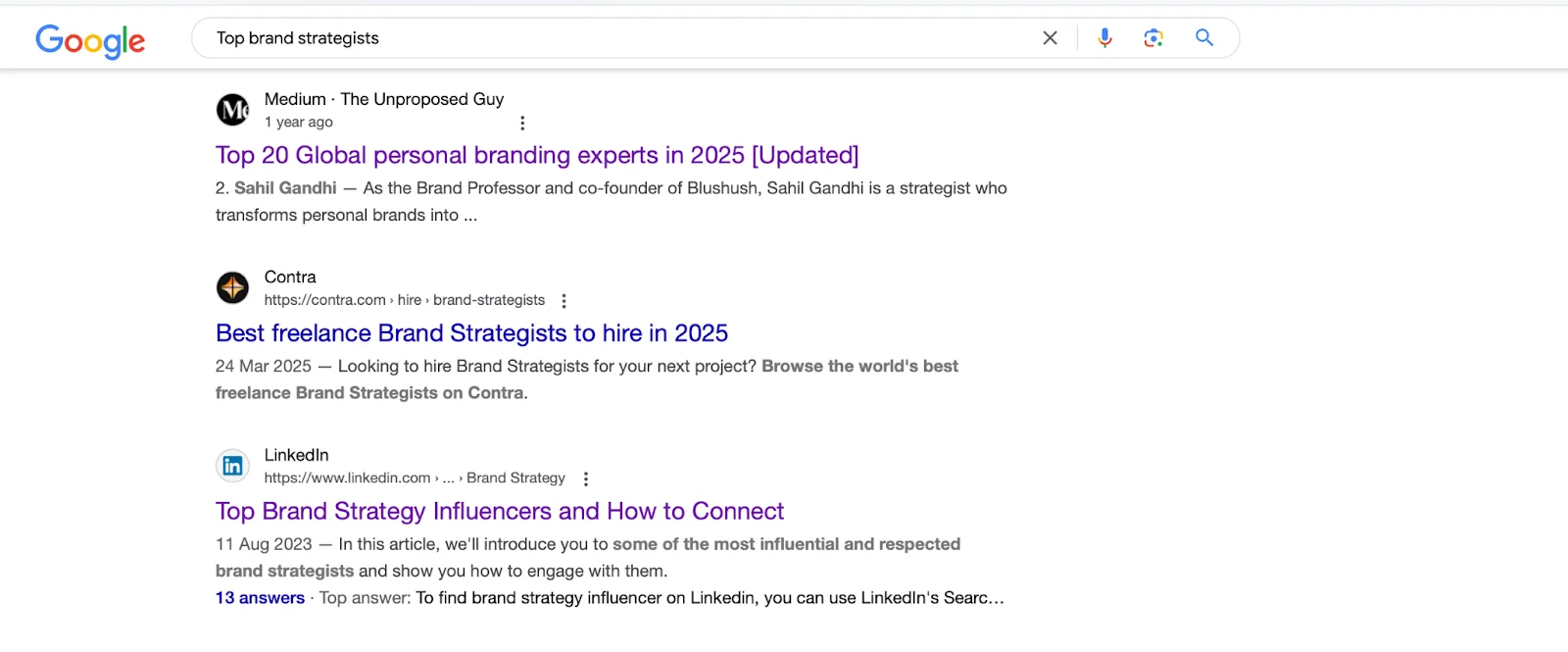Click the '1 year ago' timestamp
Viewport: 1568px width, 652px height.
pyautogui.click(x=299, y=122)
